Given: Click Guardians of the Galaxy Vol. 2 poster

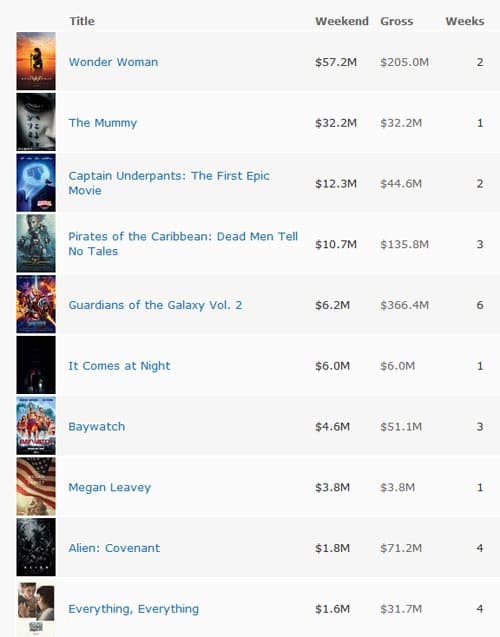Looking at the screenshot, I should coord(36,304).
